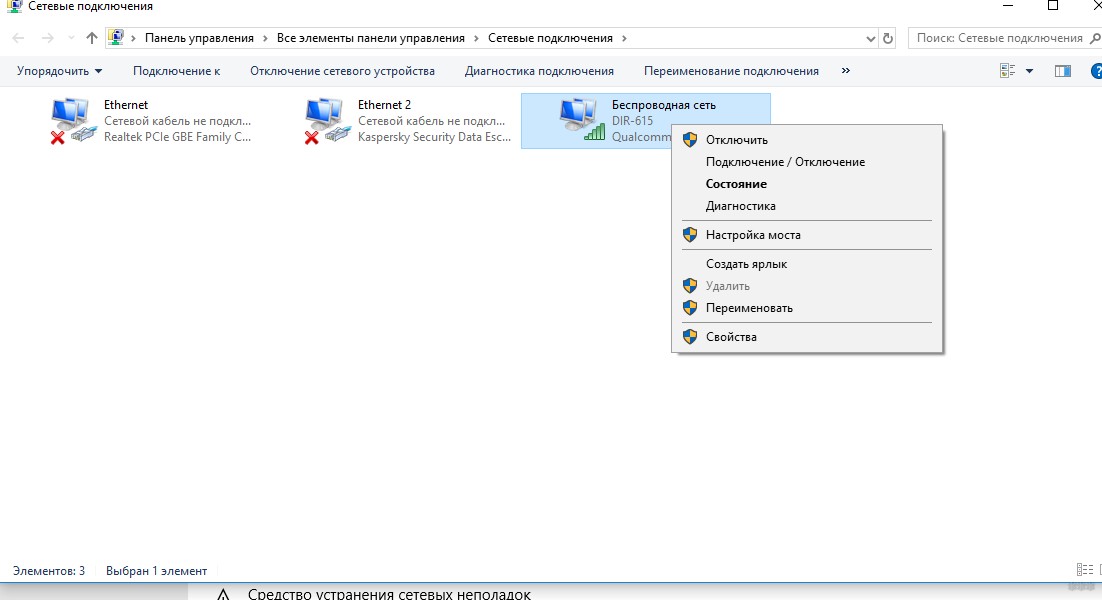1102x600 pixels.
Task: Select the Ethernet 2 adapter icon
Action: click(x=327, y=121)
